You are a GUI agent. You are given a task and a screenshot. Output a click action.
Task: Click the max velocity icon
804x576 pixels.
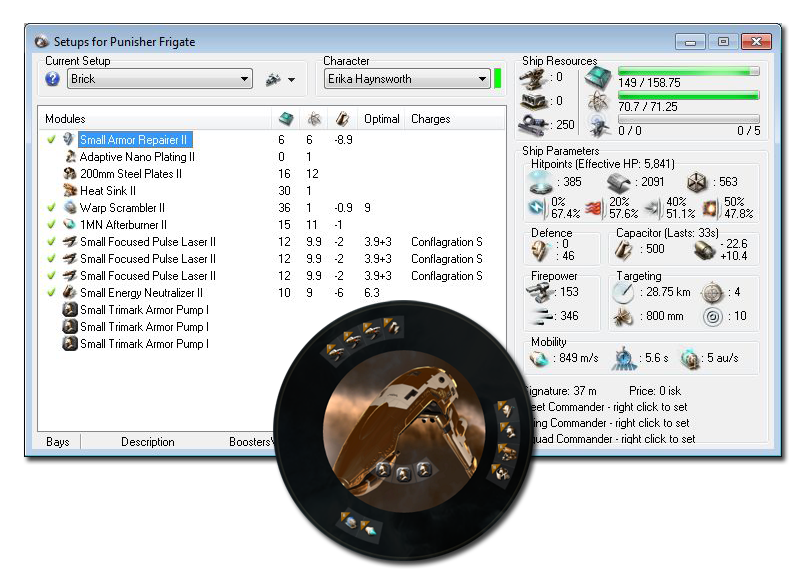point(539,359)
